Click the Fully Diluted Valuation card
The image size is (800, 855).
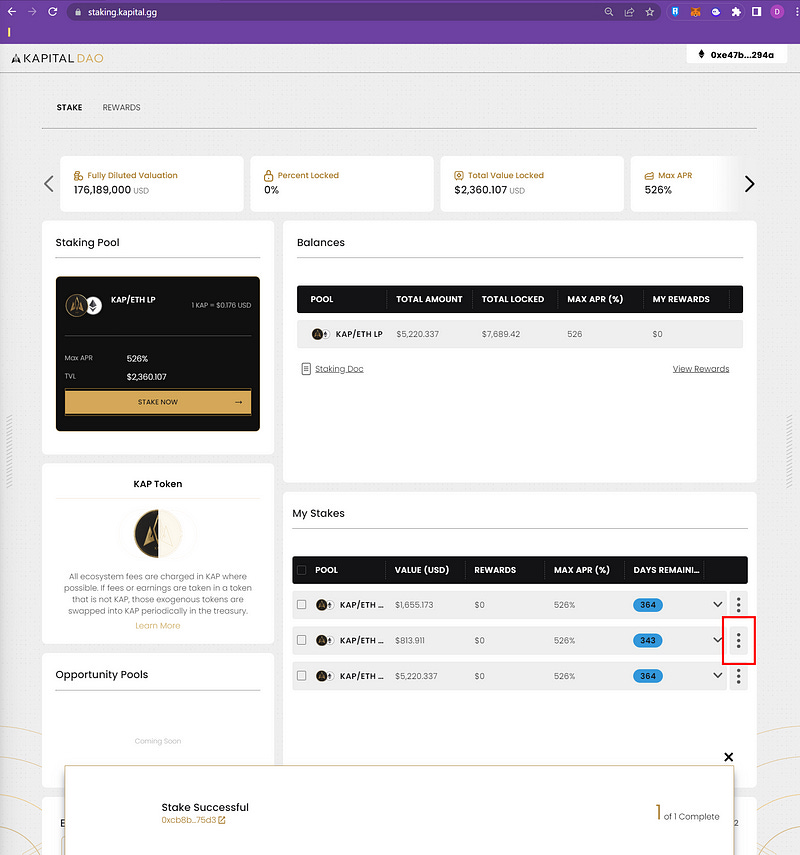[152, 184]
